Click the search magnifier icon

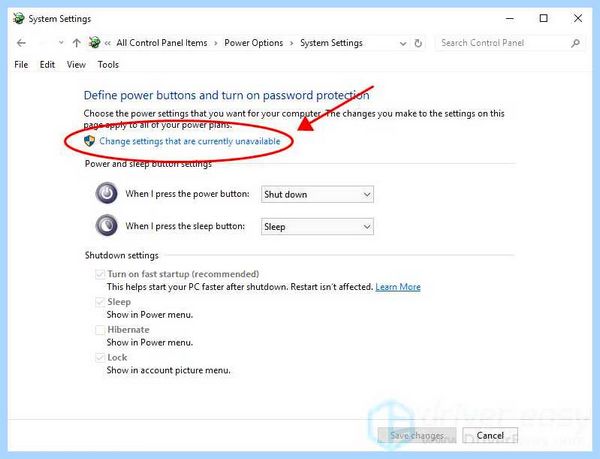tap(576, 43)
